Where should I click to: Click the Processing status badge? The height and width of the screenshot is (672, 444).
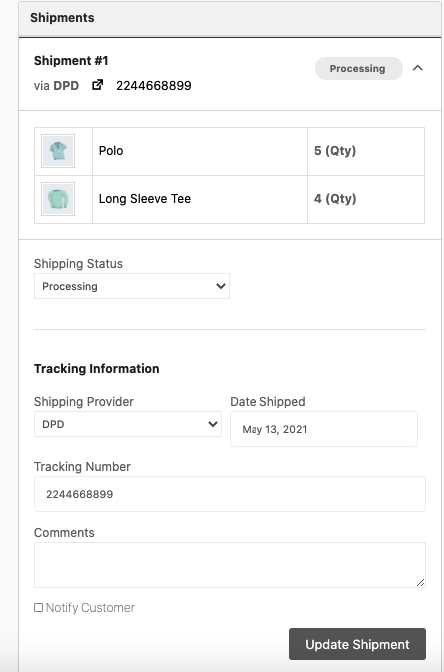click(359, 69)
